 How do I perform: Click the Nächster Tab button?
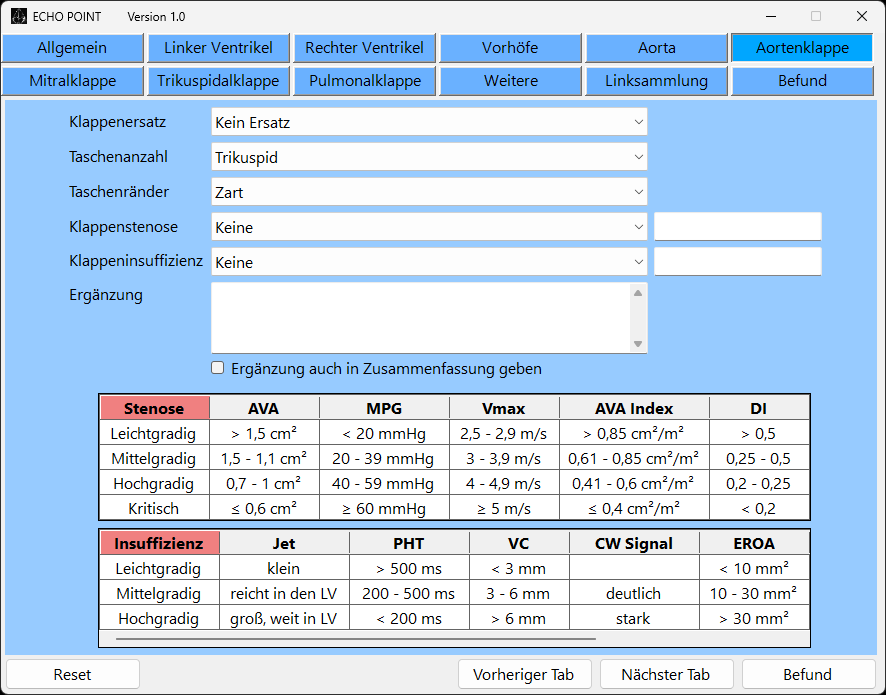tap(665, 674)
